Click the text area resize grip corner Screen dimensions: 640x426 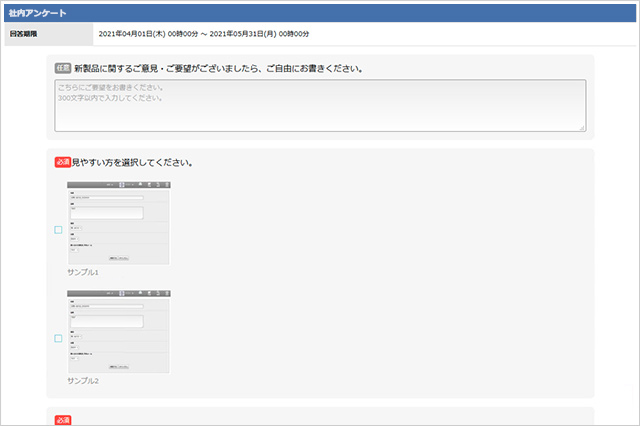pyautogui.click(x=582, y=128)
